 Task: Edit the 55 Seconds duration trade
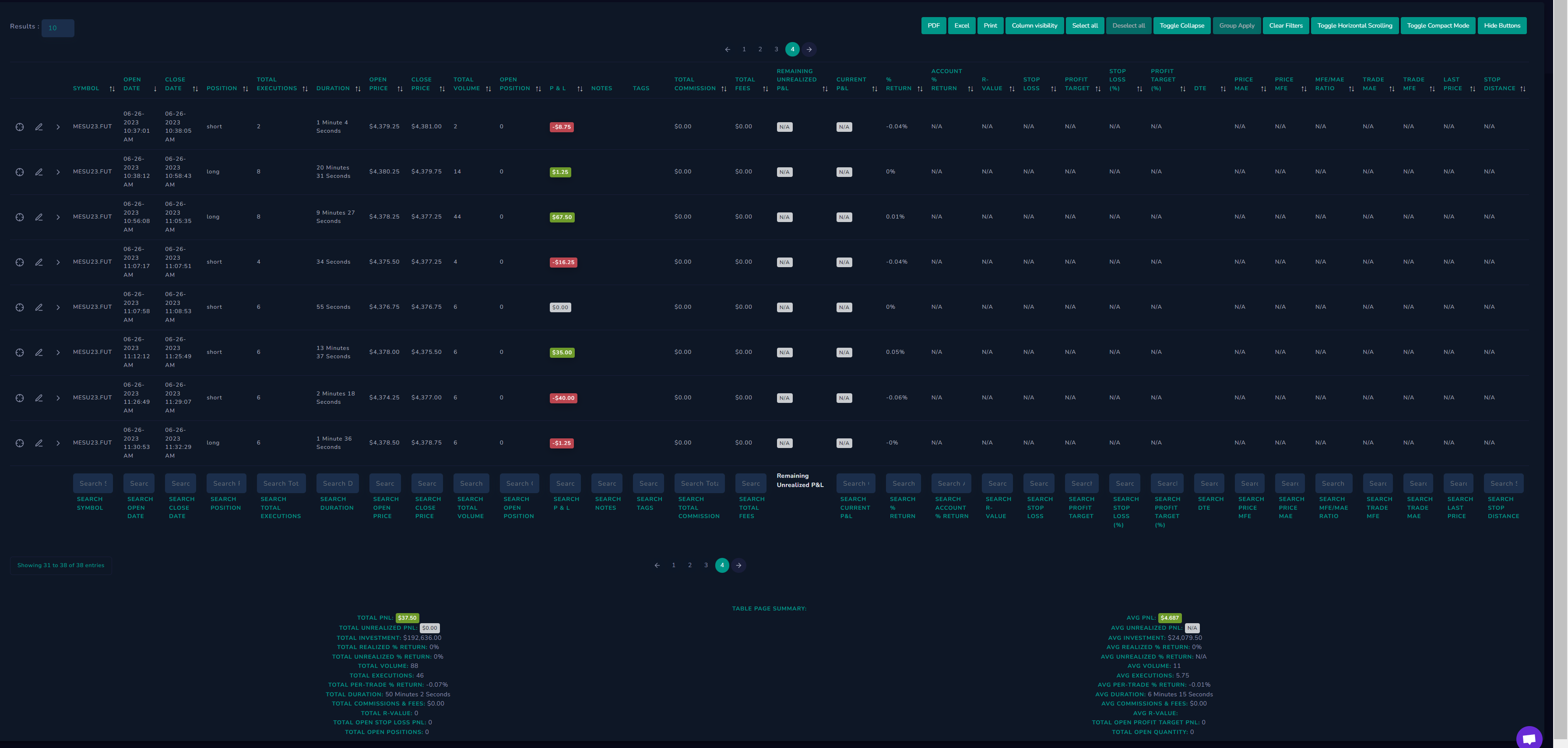[39, 307]
